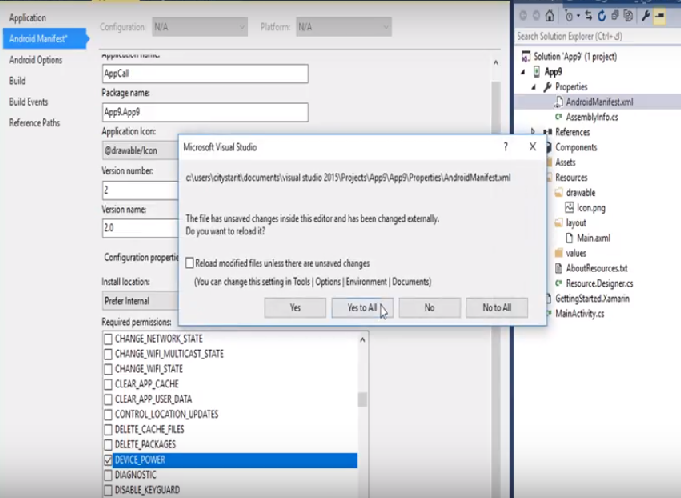The height and width of the screenshot is (498, 681).
Task: Check the DELETE_PACKAGES permission
Action: [x=108, y=445]
